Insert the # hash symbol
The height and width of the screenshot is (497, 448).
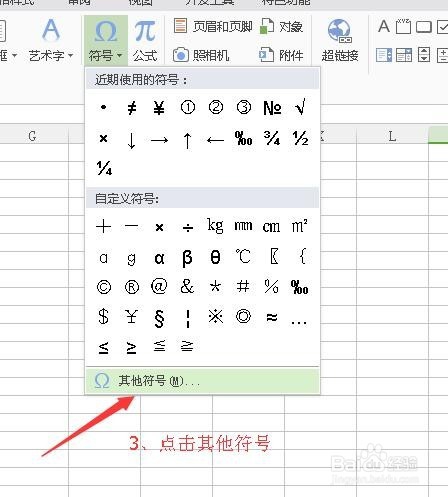(x=243, y=286)
